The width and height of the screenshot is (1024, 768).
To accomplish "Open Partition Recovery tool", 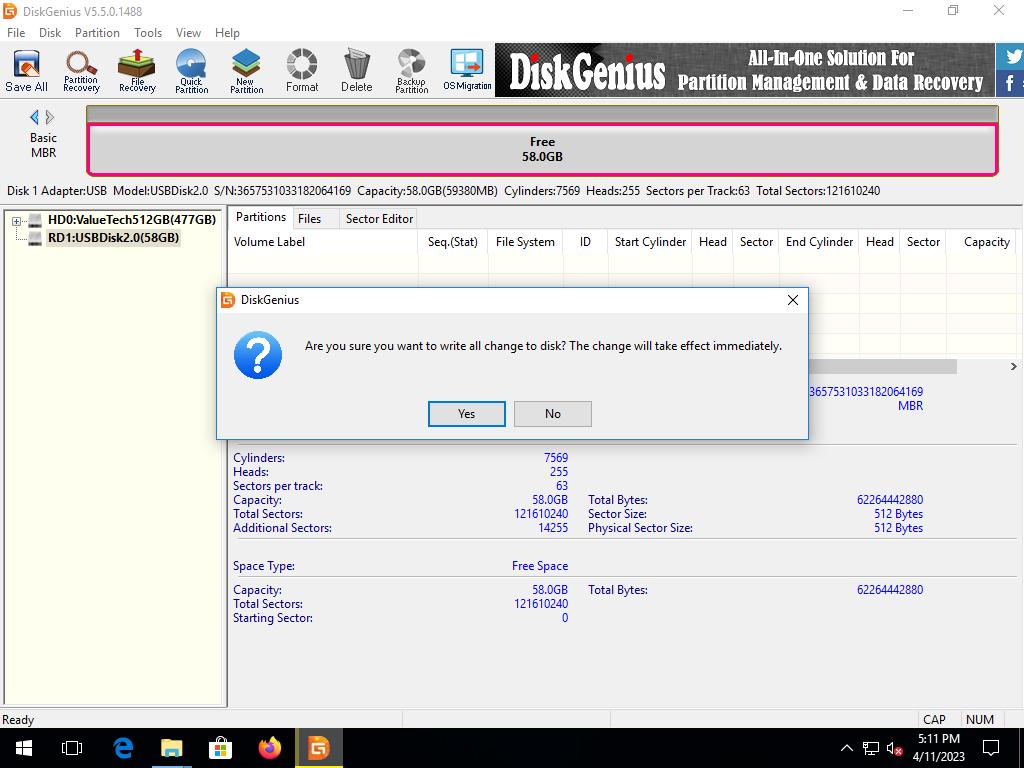I will (x=81, y=70).
